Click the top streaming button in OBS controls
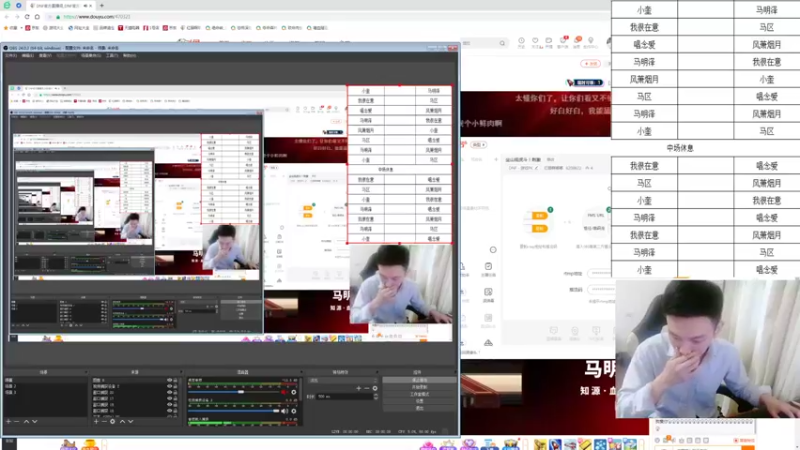This screenshot has width=800, height=450. tap(419, 380)
